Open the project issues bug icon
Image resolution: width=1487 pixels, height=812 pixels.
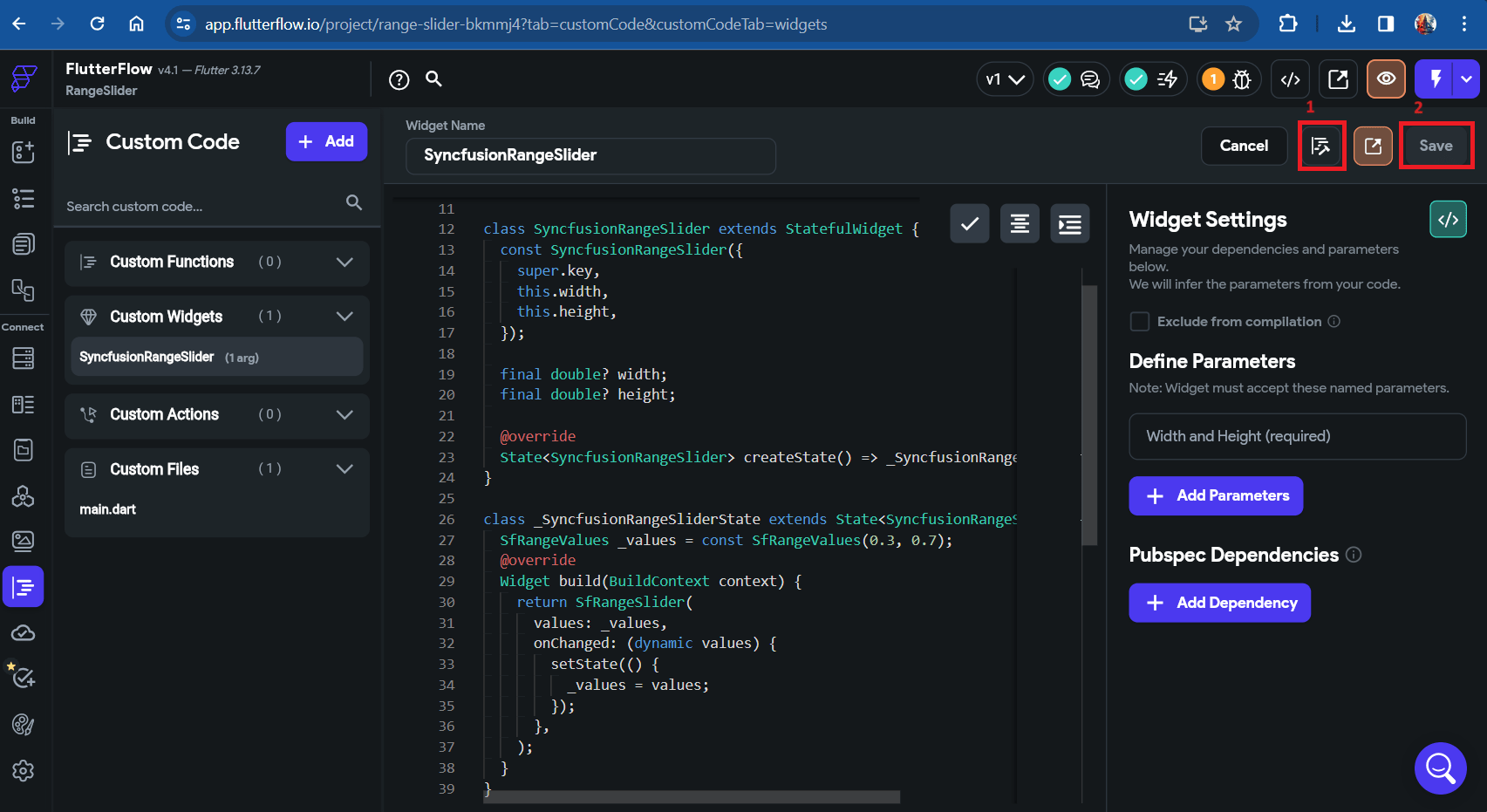click(x=1242, y=79)
